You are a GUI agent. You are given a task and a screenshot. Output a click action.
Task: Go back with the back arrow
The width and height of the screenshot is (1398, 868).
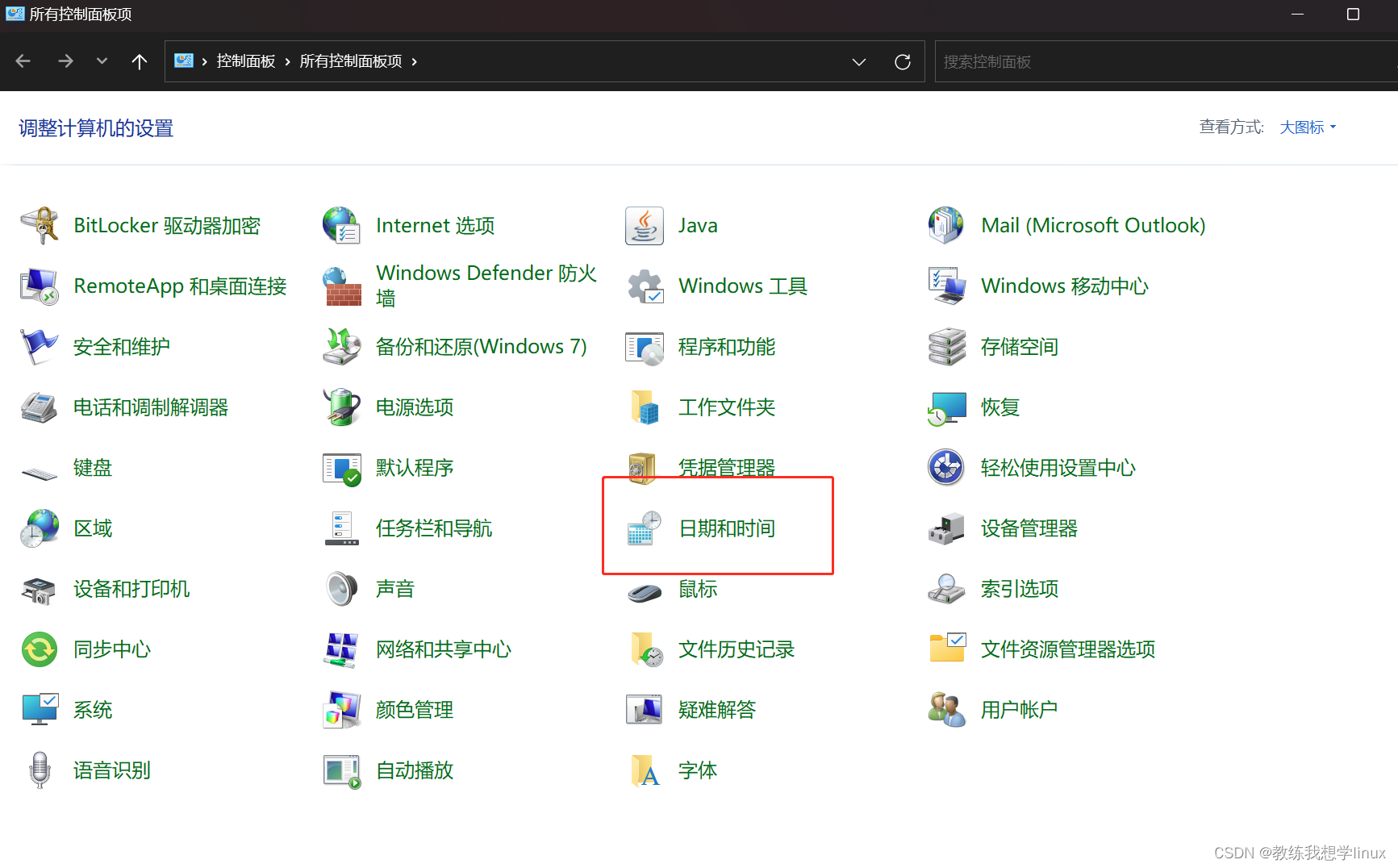click(23, 61)
